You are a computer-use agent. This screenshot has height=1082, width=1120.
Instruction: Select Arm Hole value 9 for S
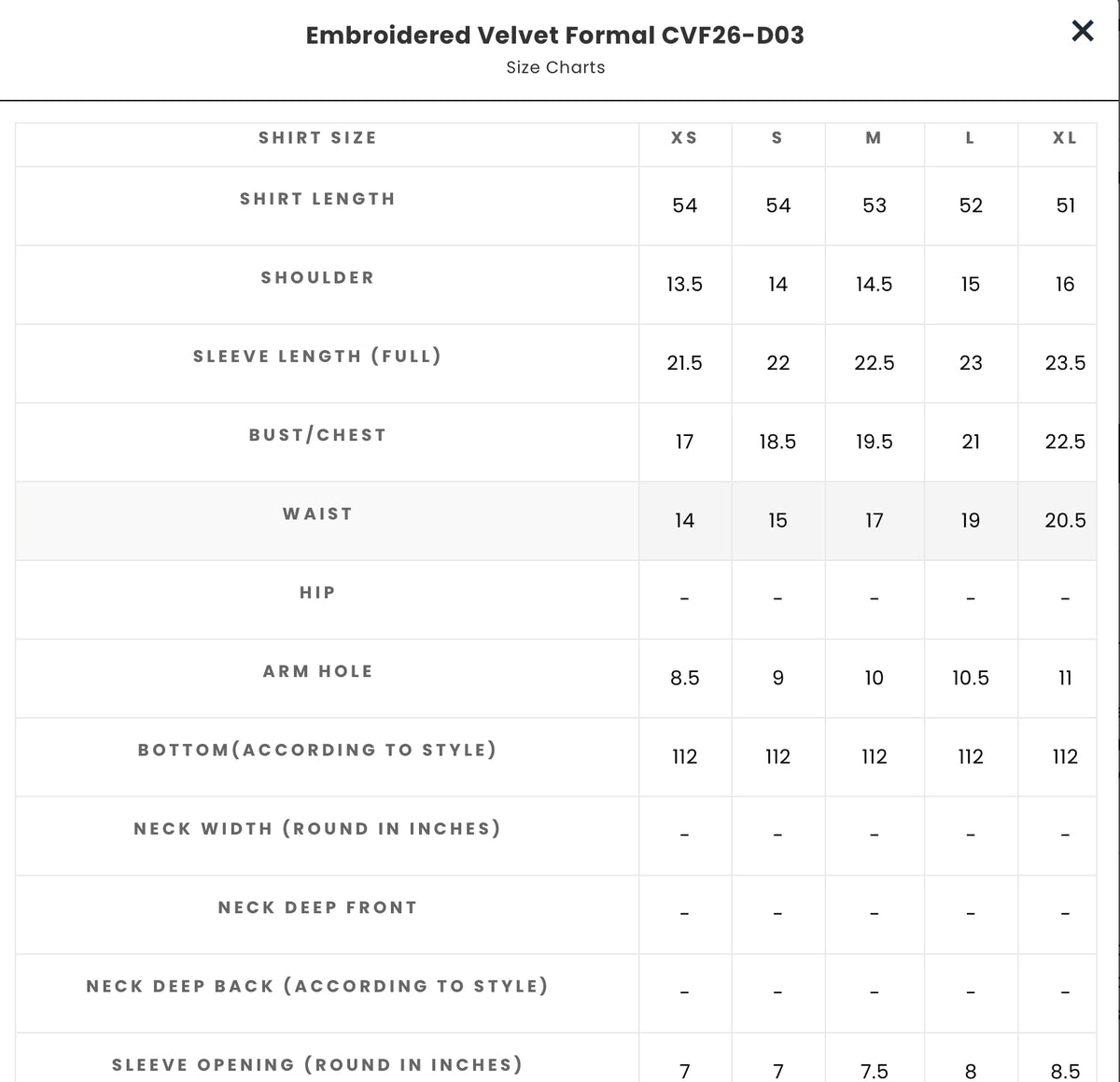tap(777, 678)
